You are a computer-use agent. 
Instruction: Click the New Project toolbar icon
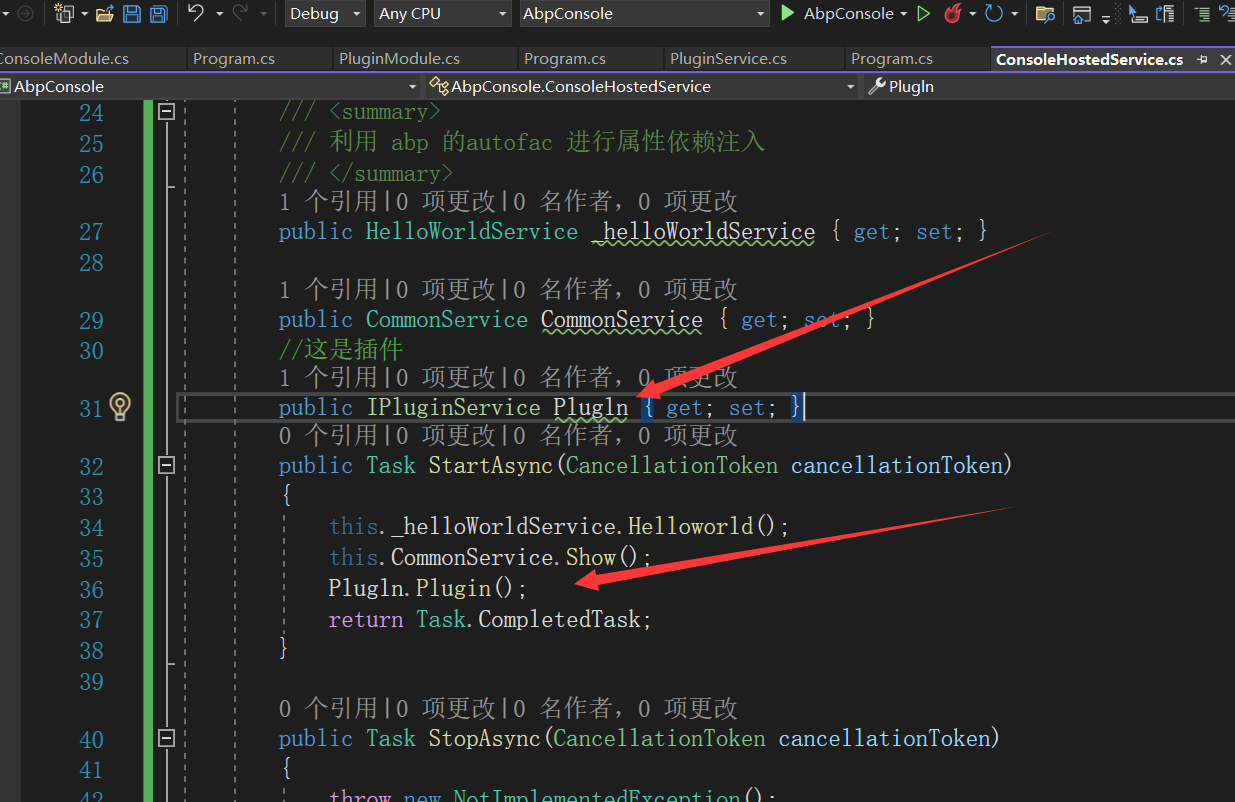(64, 14)
